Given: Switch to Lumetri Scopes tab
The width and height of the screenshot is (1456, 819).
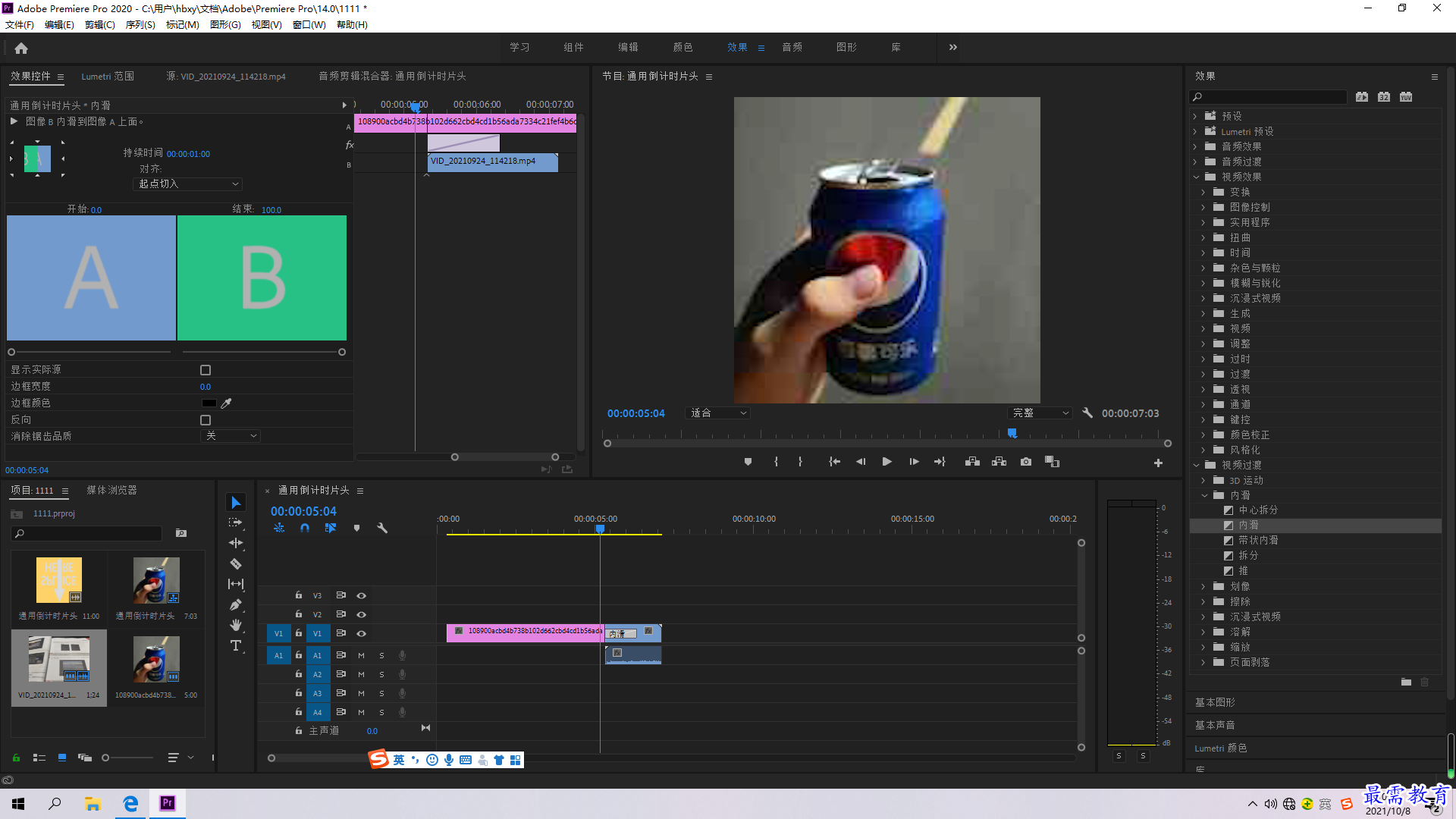Looking at the screenshot, I should pyautogui.click(x=108, y=77).
